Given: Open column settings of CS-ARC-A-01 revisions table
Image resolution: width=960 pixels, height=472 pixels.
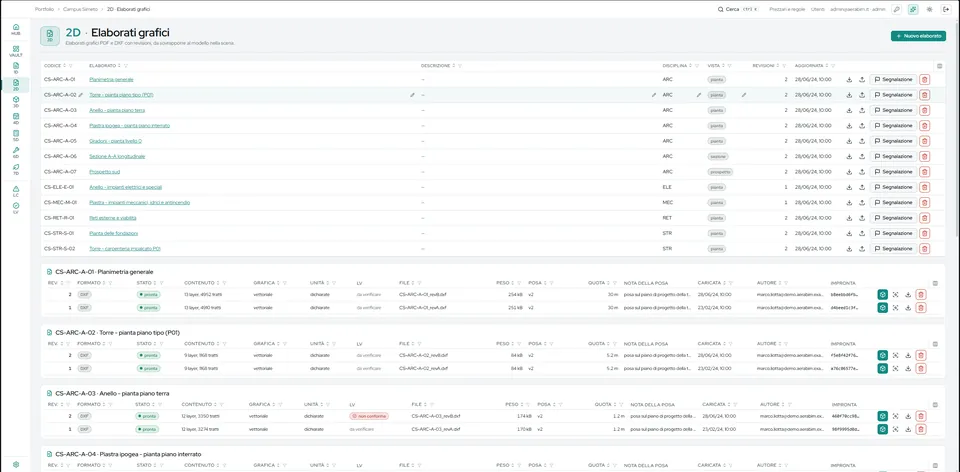Looking at the screenshot, I should [934, 283].
